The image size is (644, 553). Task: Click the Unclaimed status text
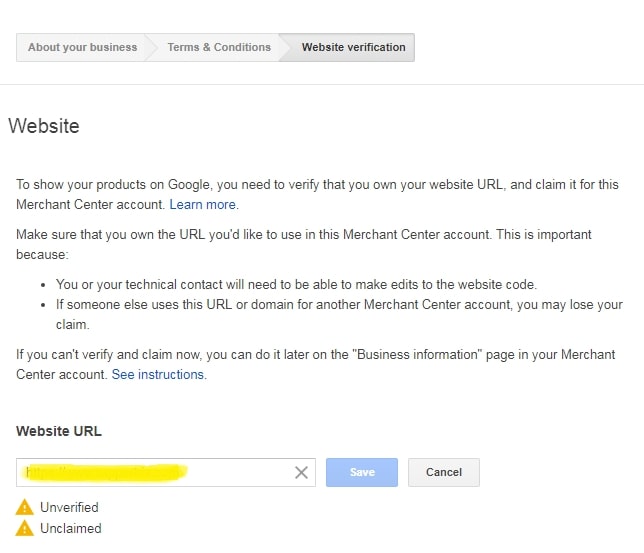70,528
